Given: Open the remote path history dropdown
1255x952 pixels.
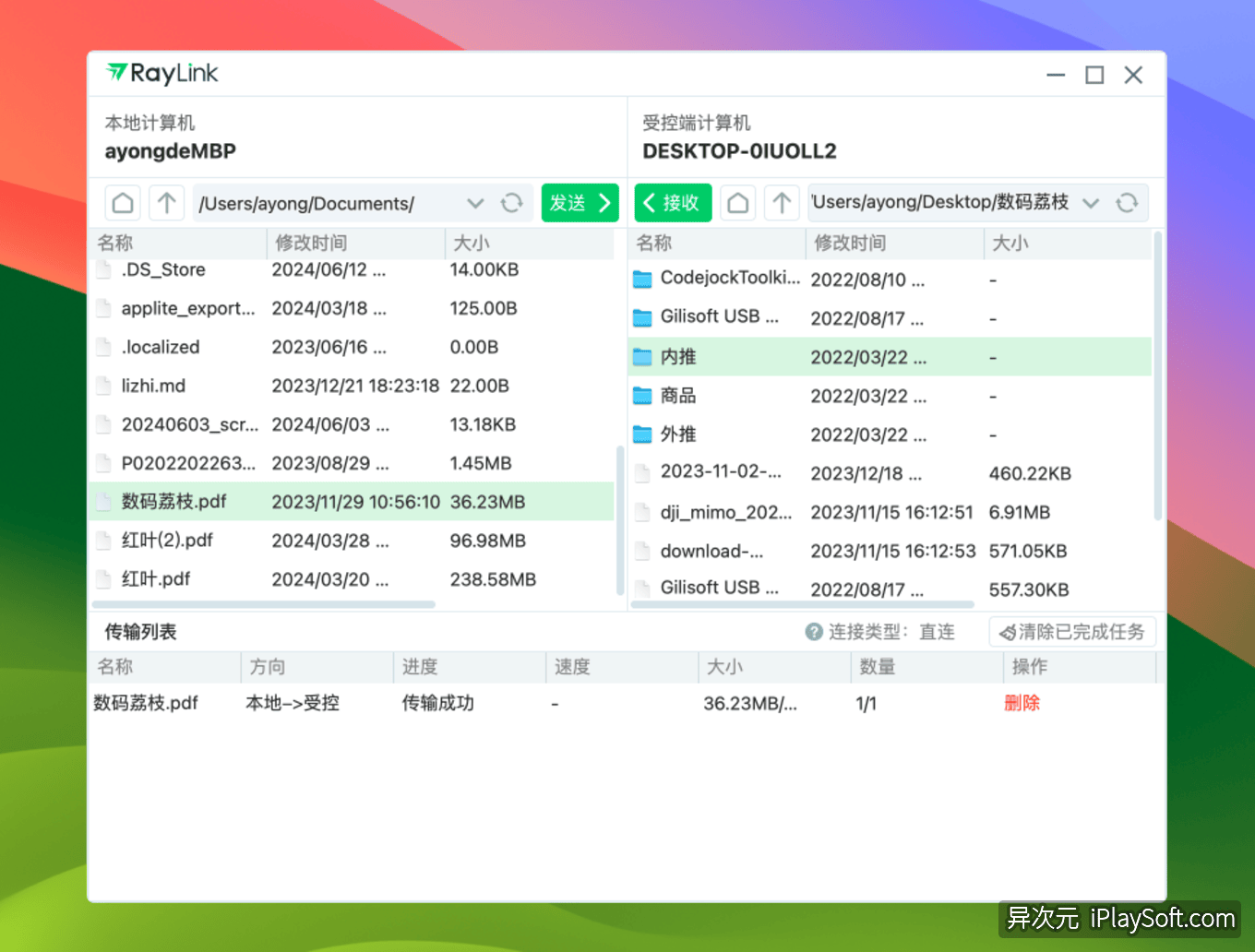Looking at the screenshot, I should click(1091, 203).
